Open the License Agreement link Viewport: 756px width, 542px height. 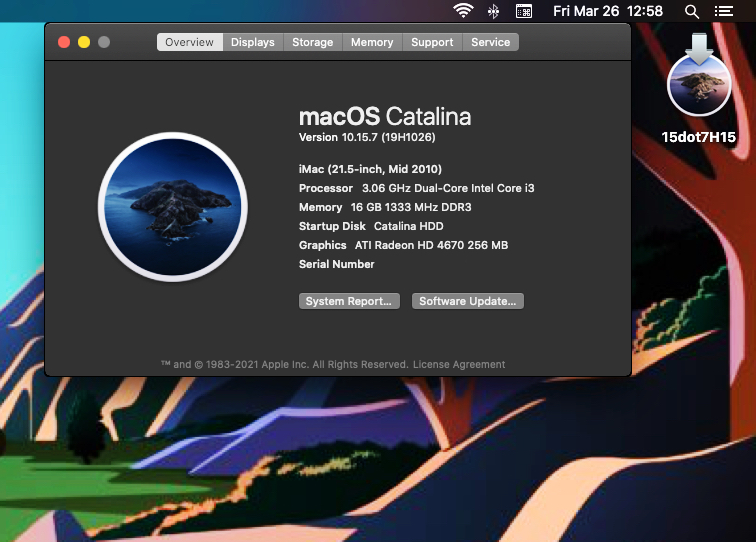(459, 365)
